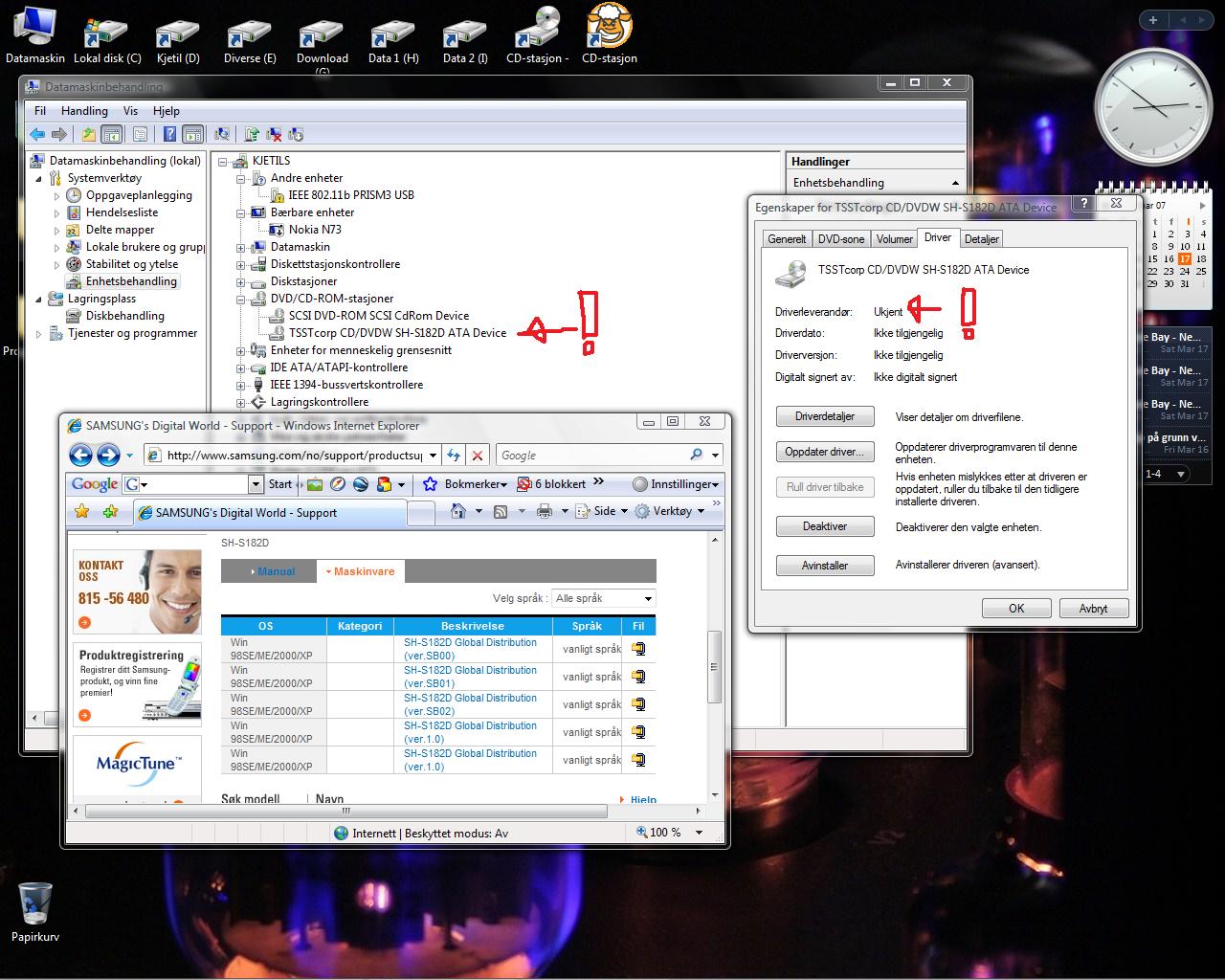The image size is (1225, 980).
Task: Open the Kjetil (D) drive shortcut
Action: (178, 39)
